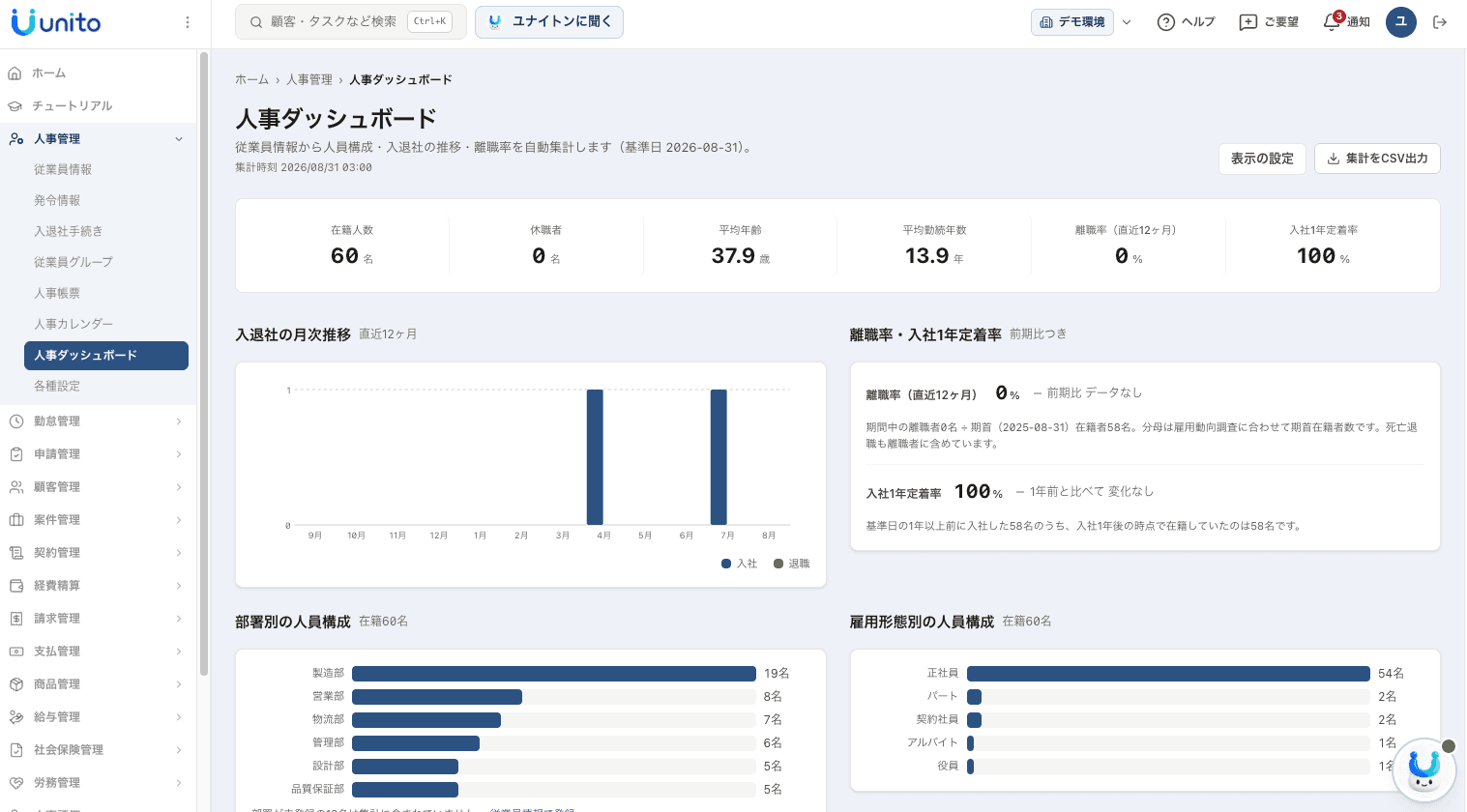The width and height of the screenshot is (1467, 812).
Task: Click the April 入社 bar in chart
Action: 595,457
